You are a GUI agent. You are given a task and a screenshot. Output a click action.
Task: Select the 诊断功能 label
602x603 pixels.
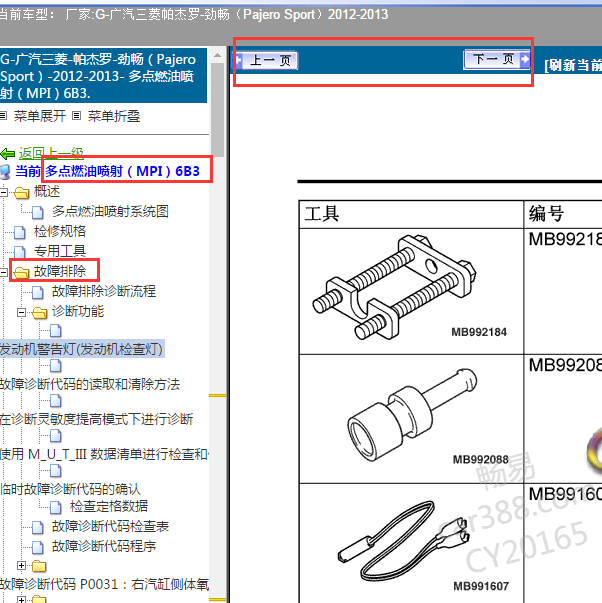coord(78,311)
